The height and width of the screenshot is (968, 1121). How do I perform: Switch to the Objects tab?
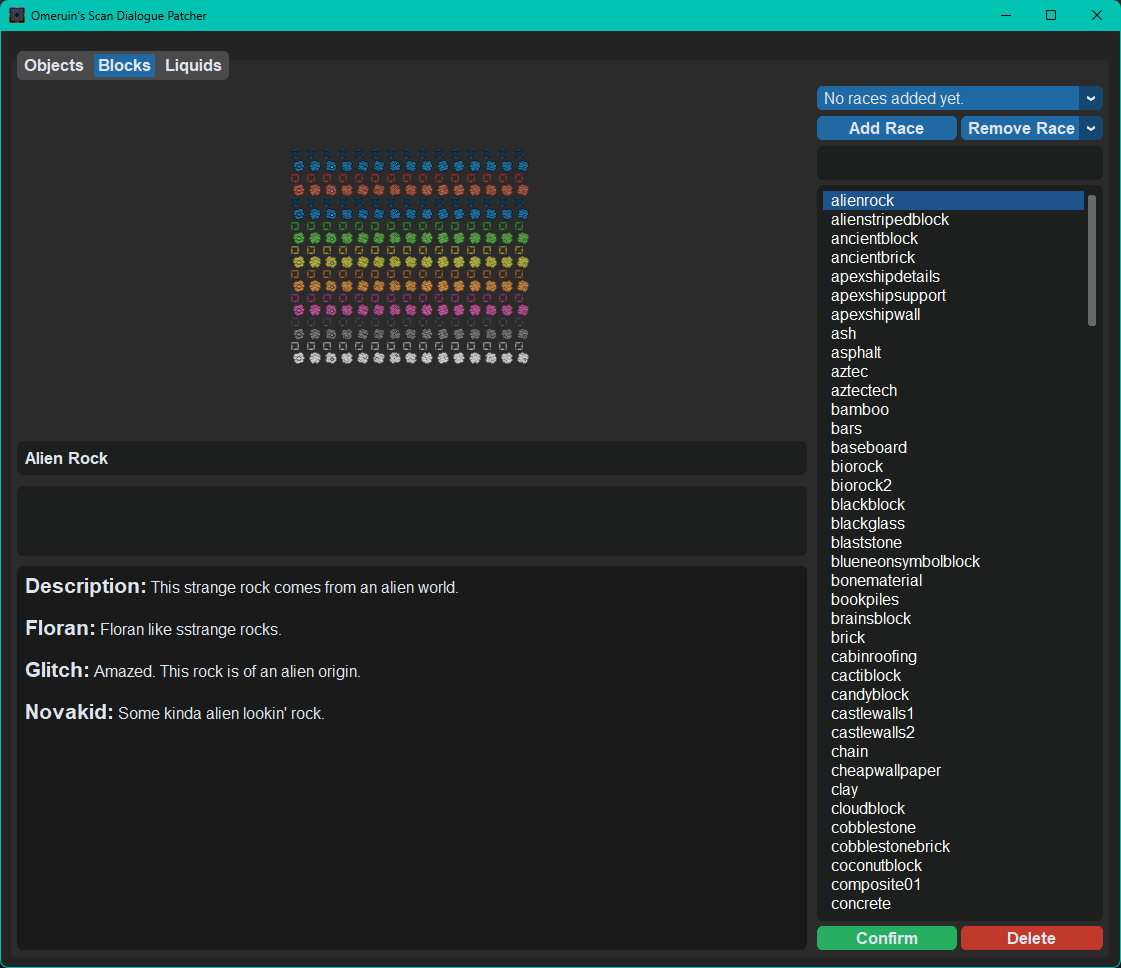[54, 65]
